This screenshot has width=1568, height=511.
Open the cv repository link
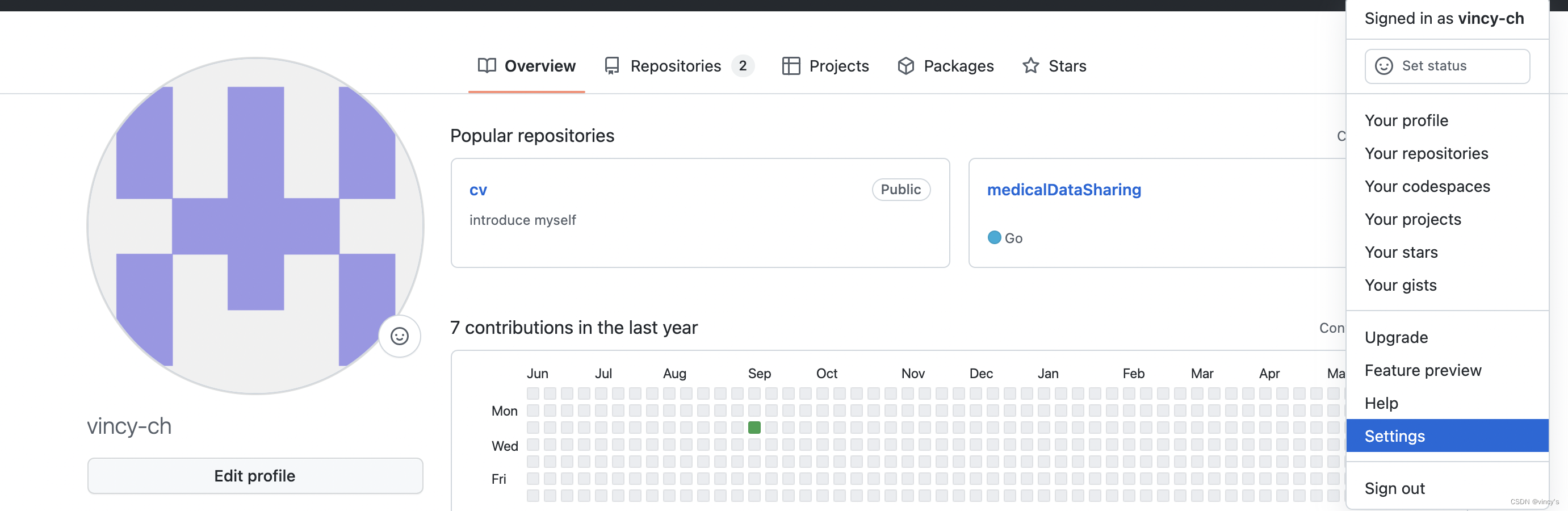point(478,190)
